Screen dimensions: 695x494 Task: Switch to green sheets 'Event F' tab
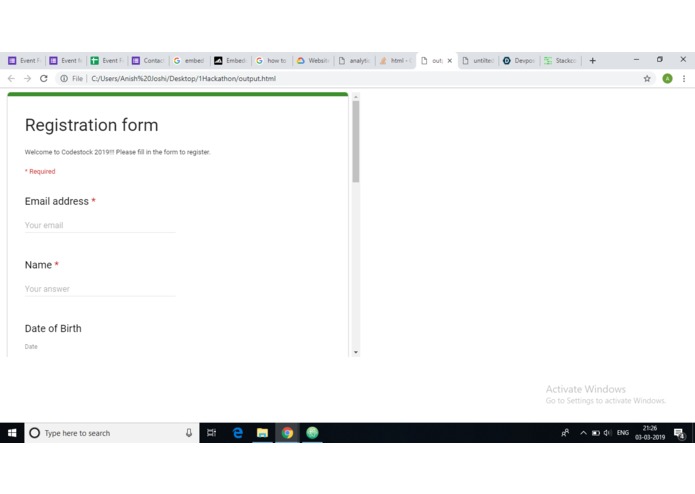pyautogui.click(x=107, y=60)
